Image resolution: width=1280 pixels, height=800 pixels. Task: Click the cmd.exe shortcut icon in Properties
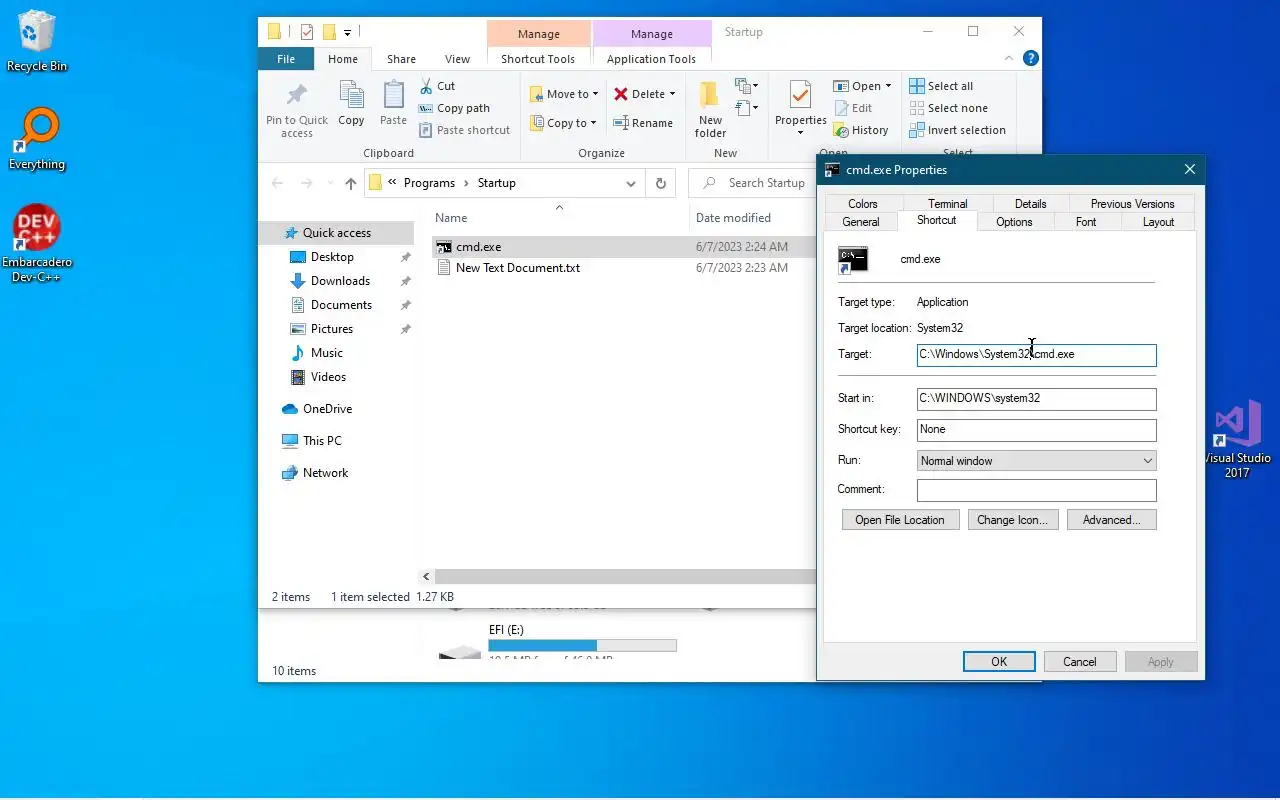pyautogui.click(x=853, y=259)
